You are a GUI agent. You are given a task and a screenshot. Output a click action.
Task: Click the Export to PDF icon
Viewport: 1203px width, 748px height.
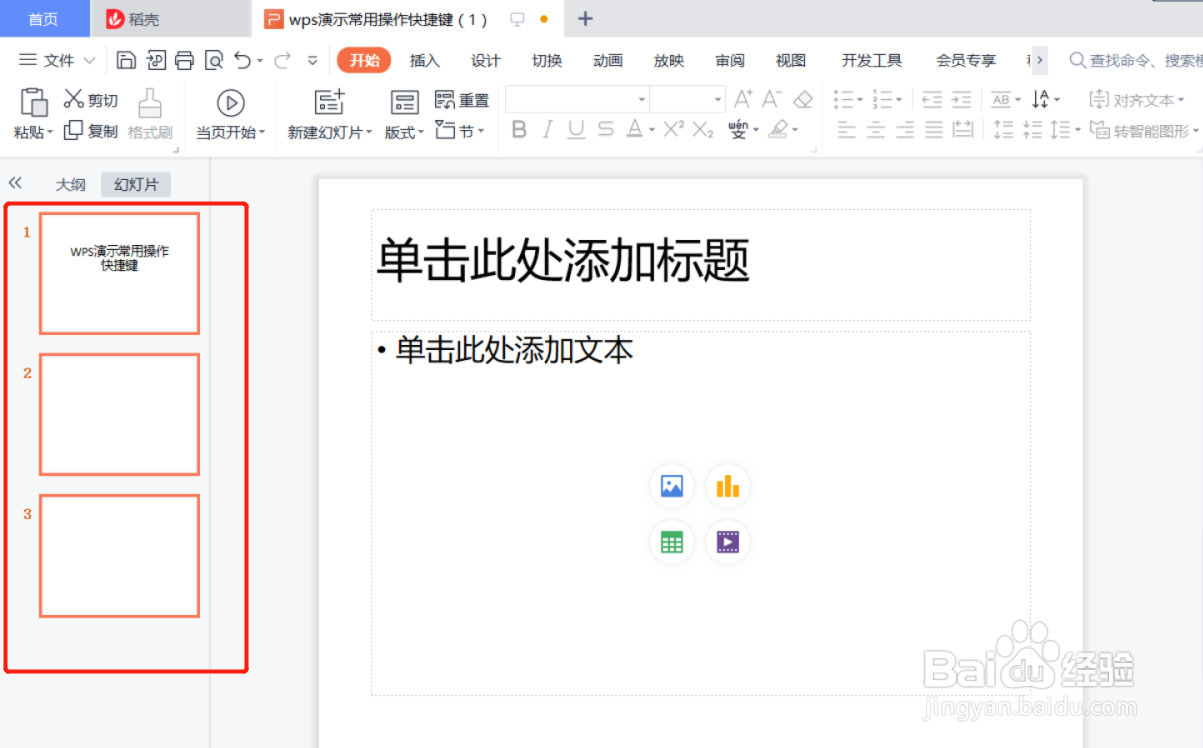155,61
